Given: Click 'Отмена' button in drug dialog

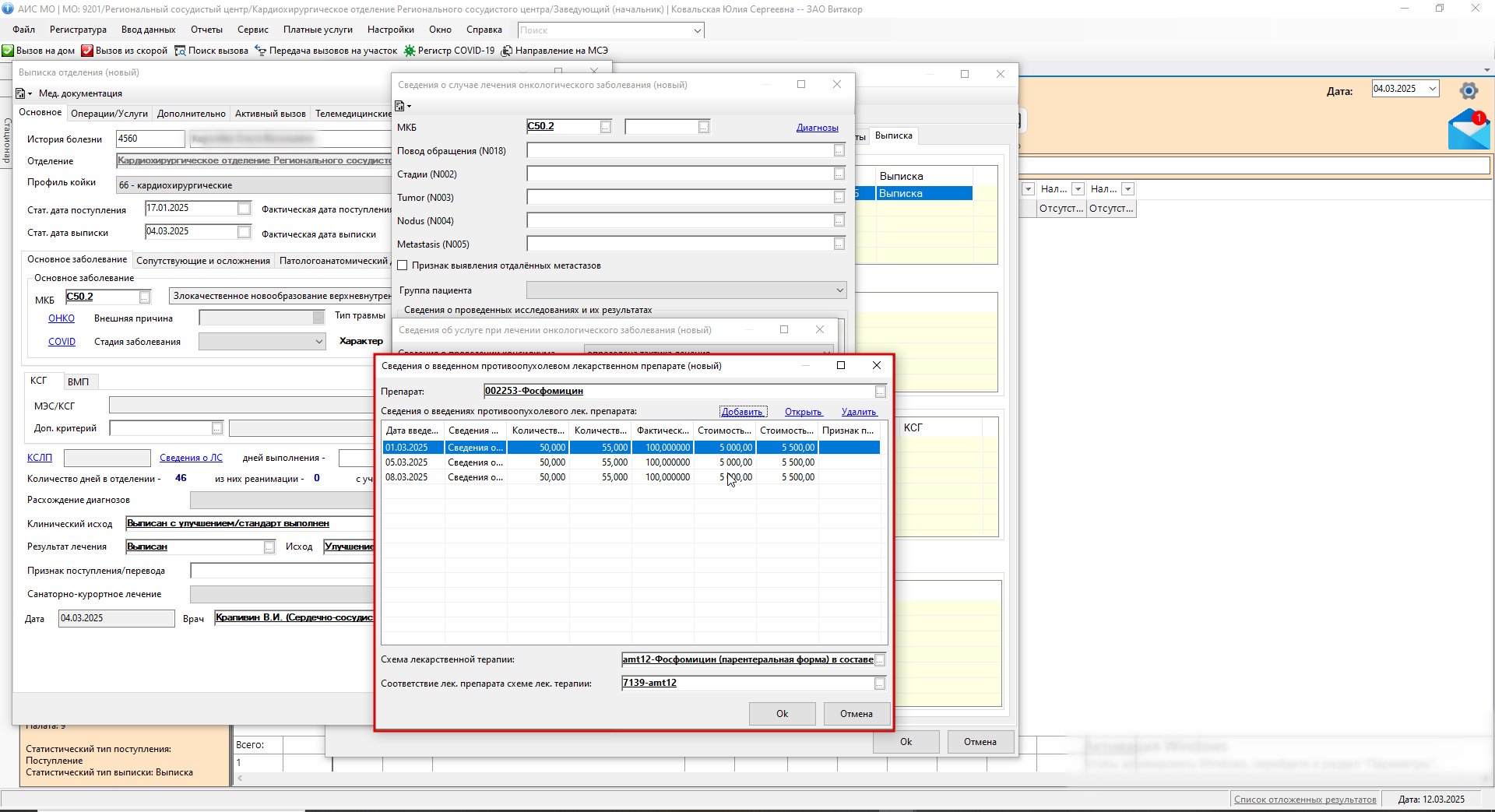Looking at the screenshot, I should [x=857, y=714].
